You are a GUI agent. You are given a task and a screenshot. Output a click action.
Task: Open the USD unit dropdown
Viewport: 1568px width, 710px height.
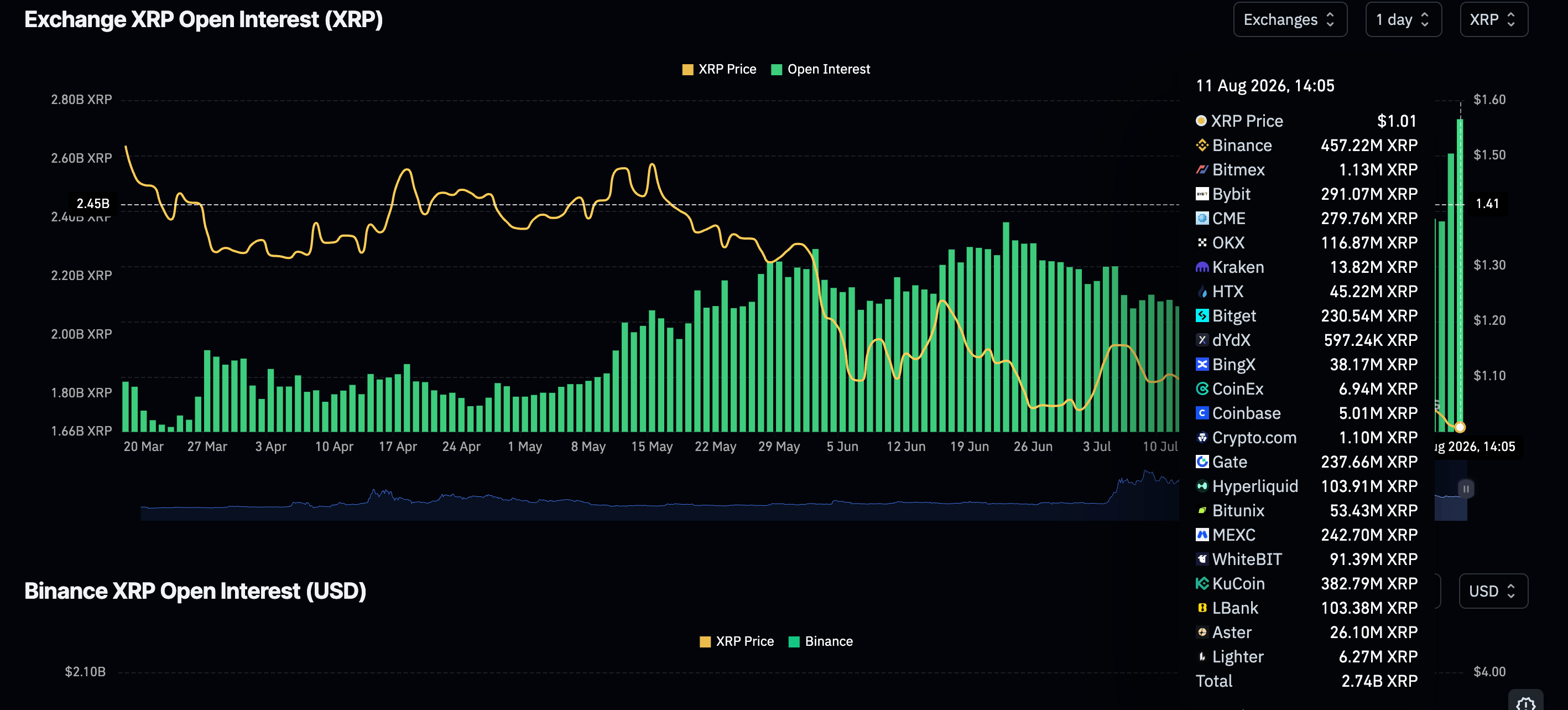coord(1493,590)
